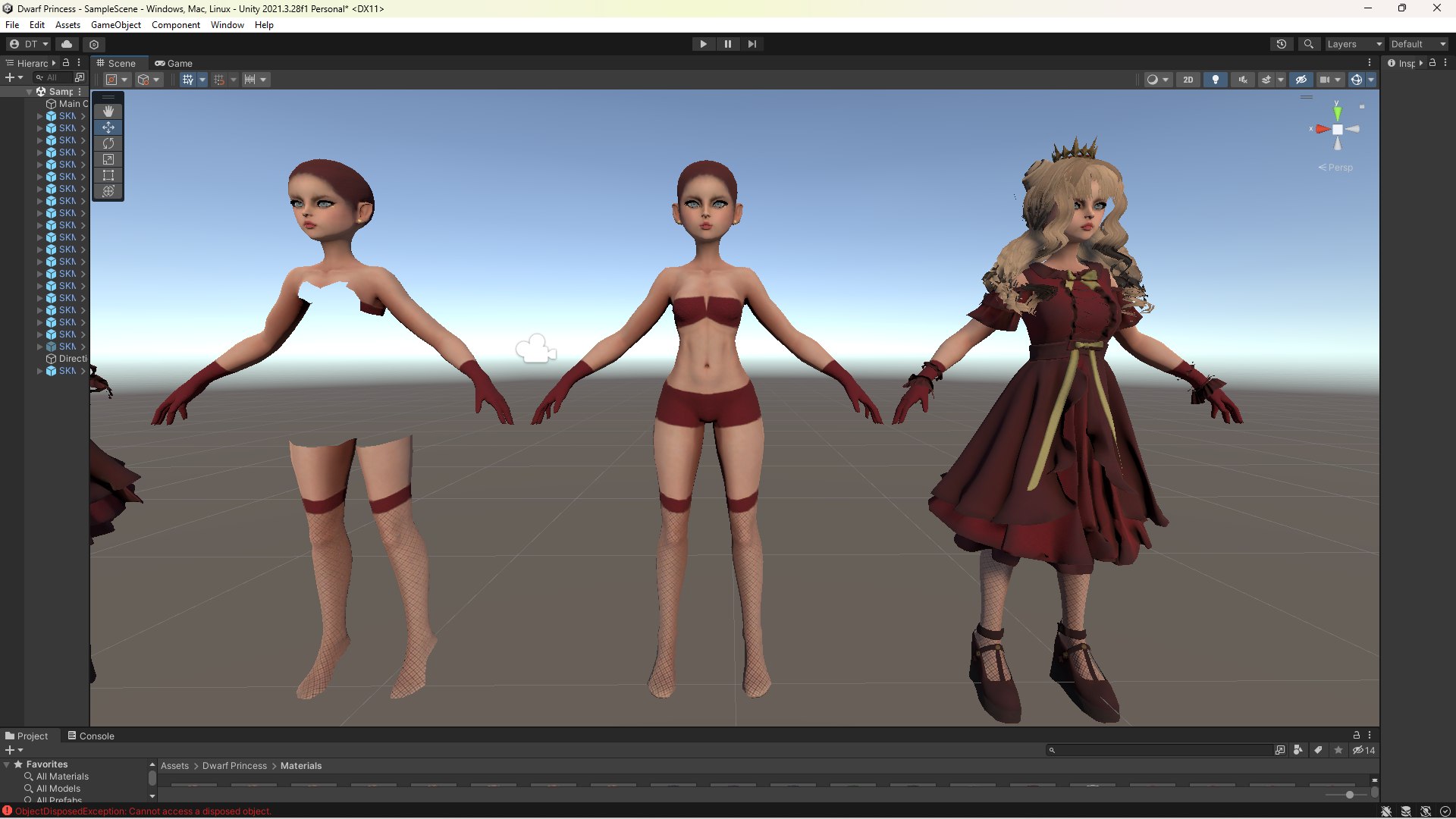Viewport: 1456px width, 819px height.
Task: Switch to the Console tab
Action: [x=91, y=736]
